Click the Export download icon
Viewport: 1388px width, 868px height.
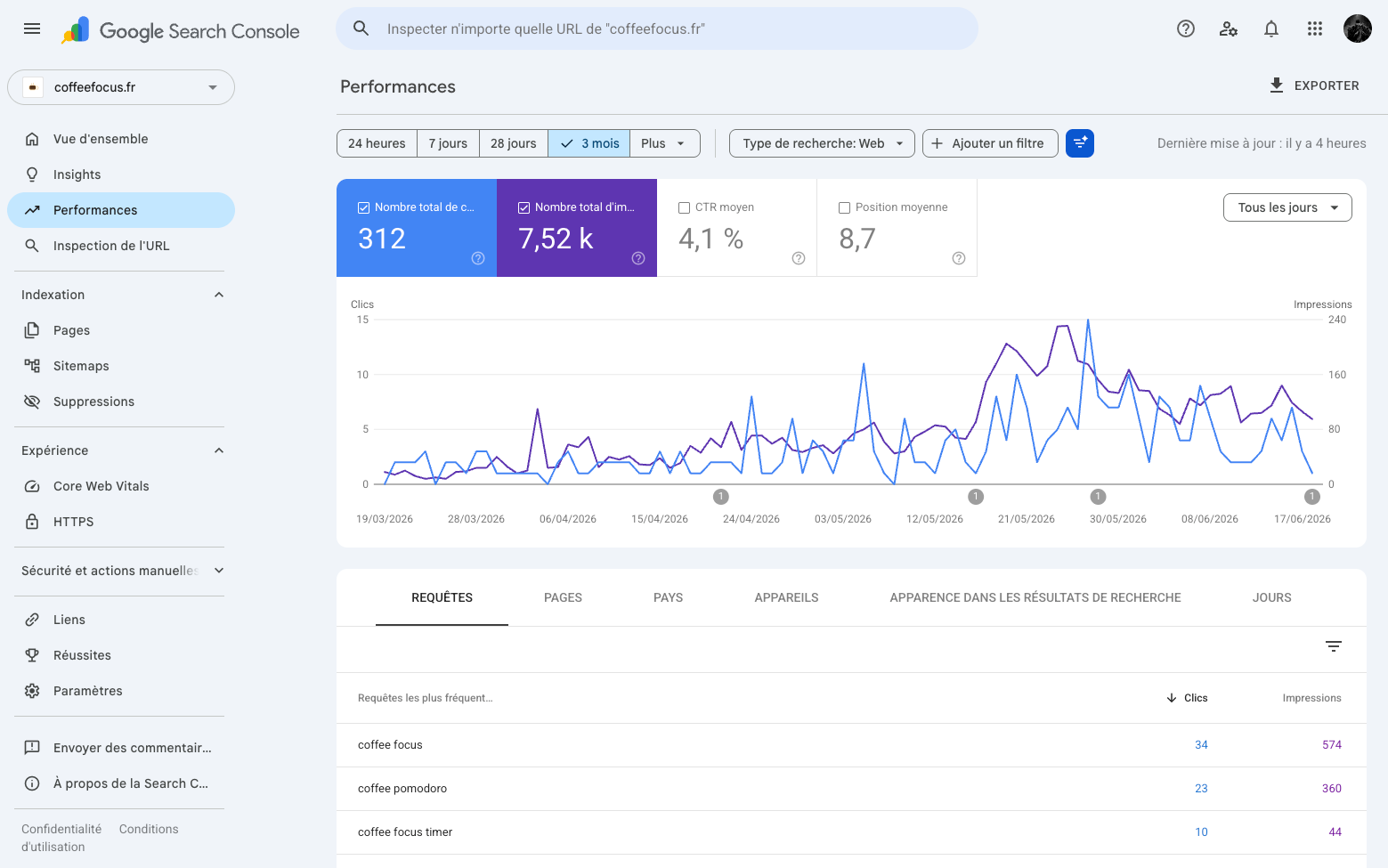coord(1276,85)
